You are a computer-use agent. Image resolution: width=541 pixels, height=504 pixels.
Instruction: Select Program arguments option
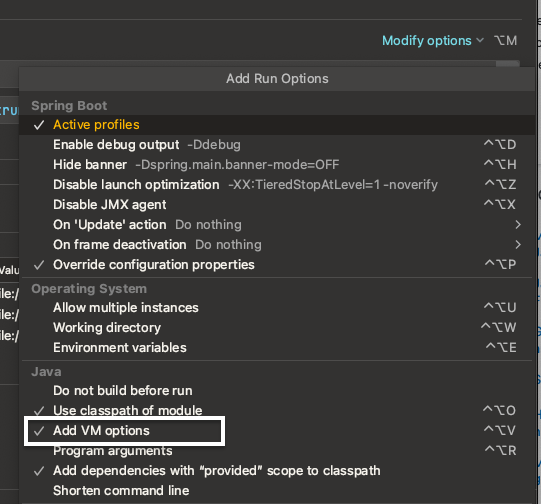pos(277,451)
